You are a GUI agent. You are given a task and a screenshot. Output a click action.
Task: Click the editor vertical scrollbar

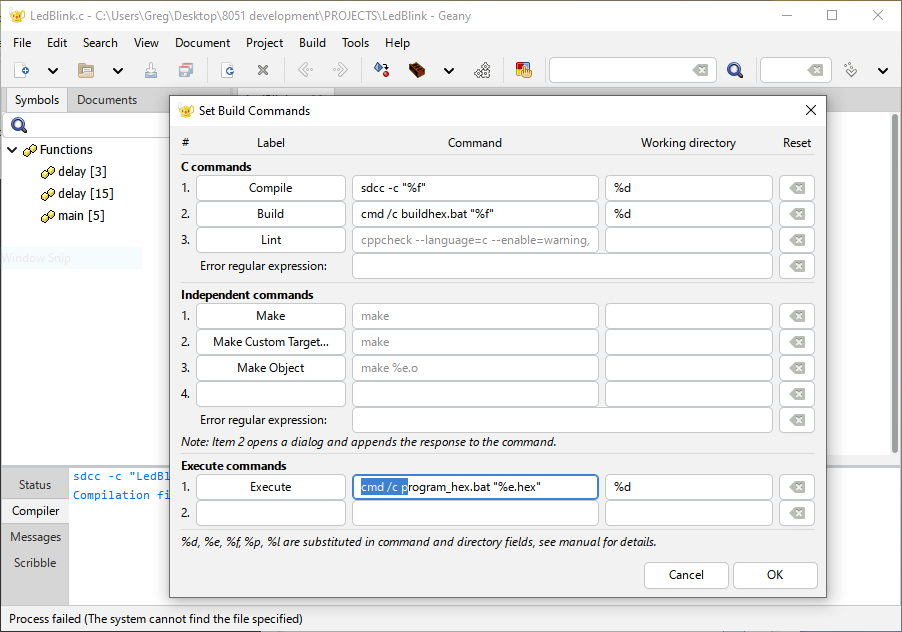pos(895,283)
